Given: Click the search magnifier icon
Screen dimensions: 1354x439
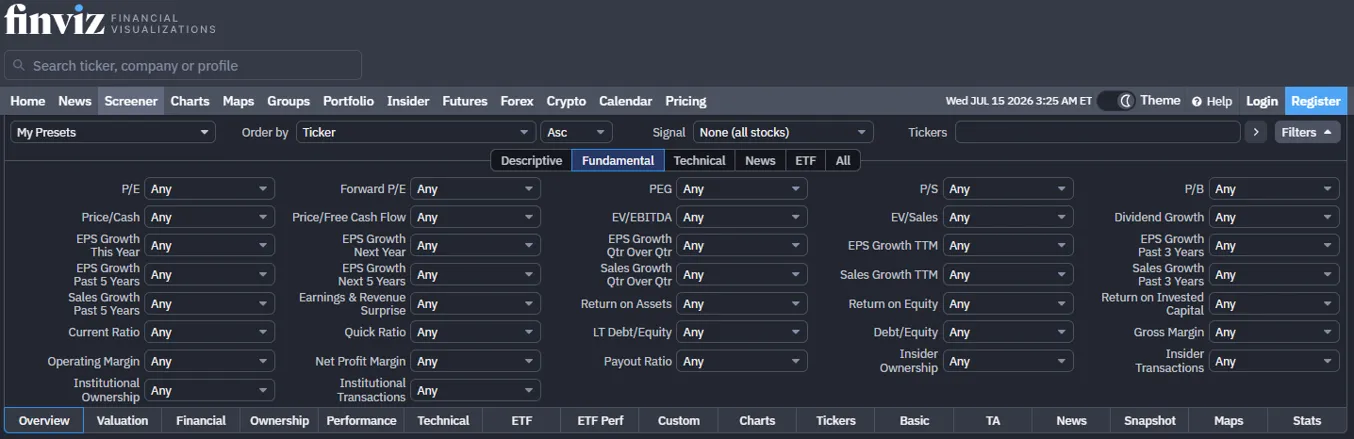Looking at the screenshot, I should click(x=20, y=66).
